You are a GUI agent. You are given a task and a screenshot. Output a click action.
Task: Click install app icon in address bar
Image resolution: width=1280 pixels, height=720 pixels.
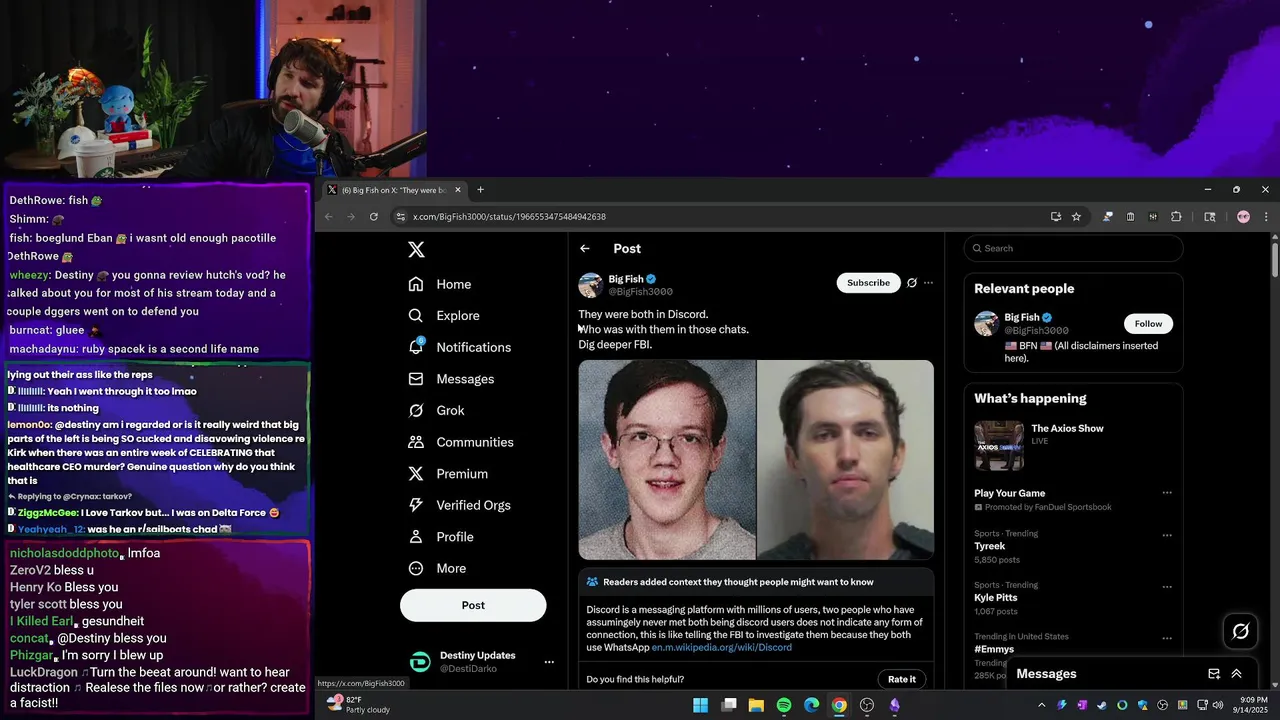1056,217
